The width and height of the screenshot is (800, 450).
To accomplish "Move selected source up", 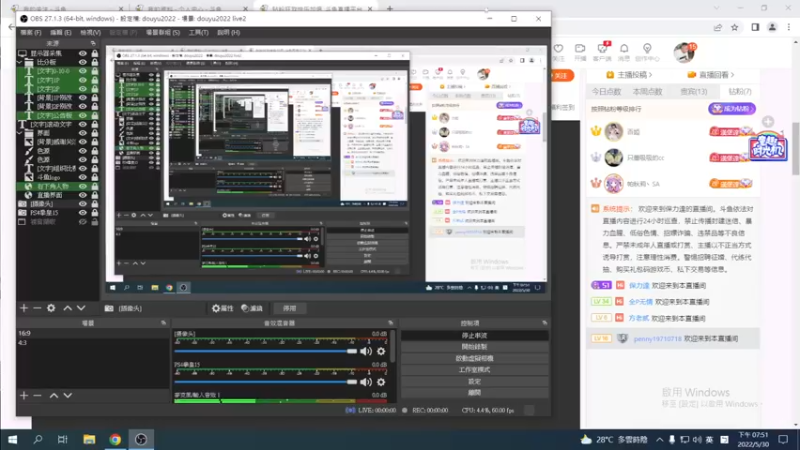I will (67, 308).
